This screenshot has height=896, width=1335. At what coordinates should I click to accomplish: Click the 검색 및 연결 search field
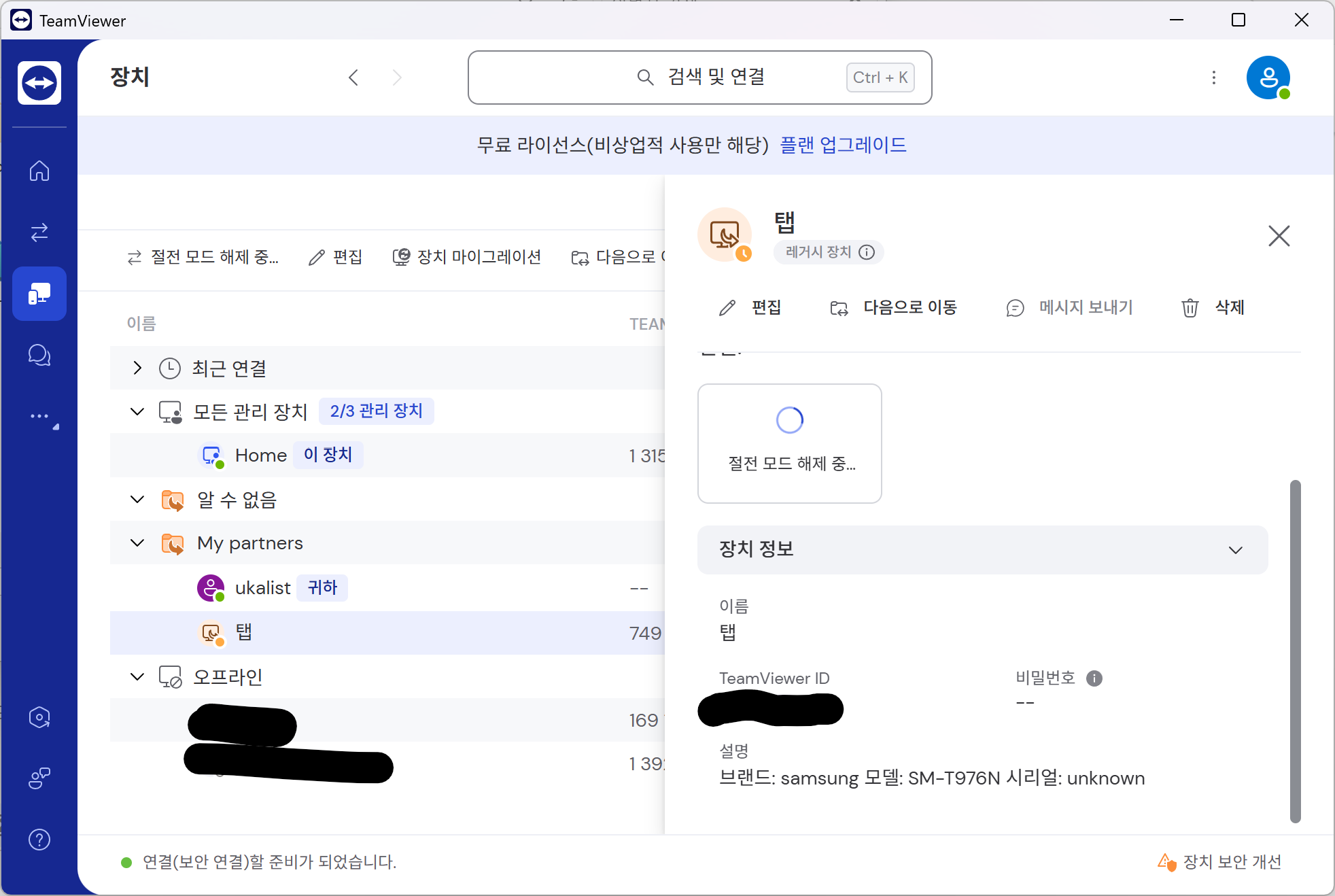(x=699, y=77)
